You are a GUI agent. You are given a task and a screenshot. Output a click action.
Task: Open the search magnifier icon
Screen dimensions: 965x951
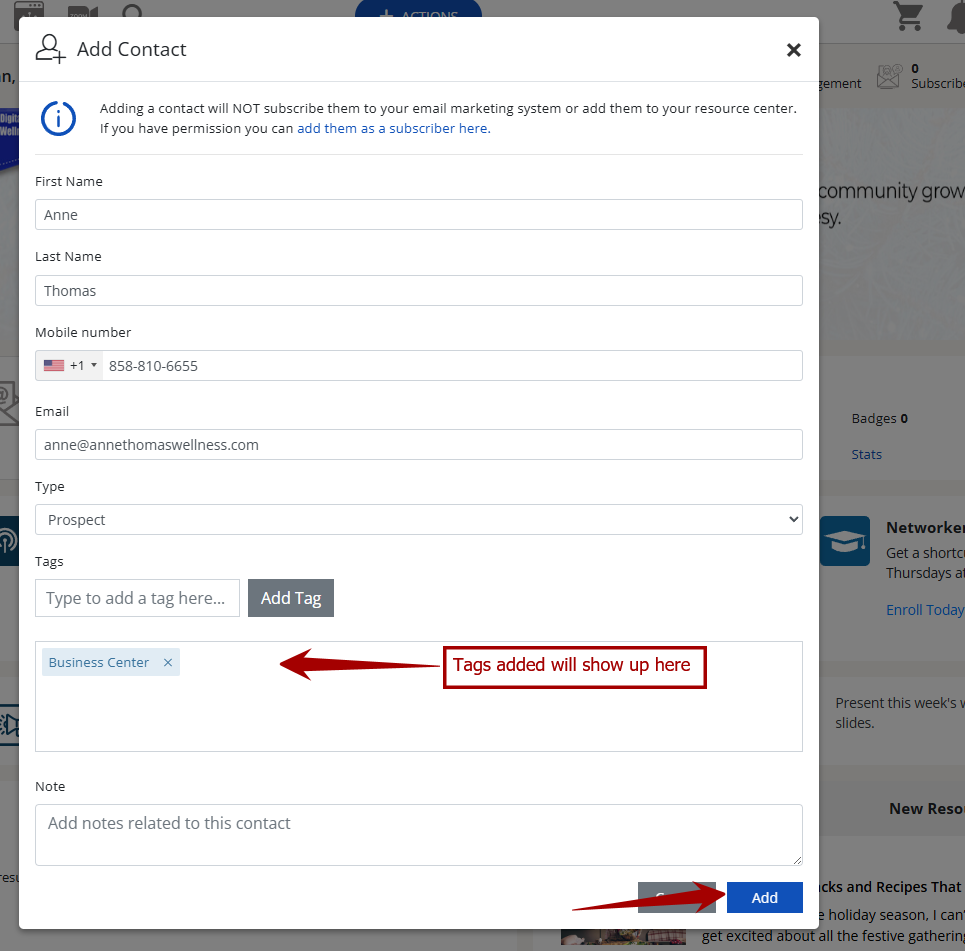[x=132, y=15]
